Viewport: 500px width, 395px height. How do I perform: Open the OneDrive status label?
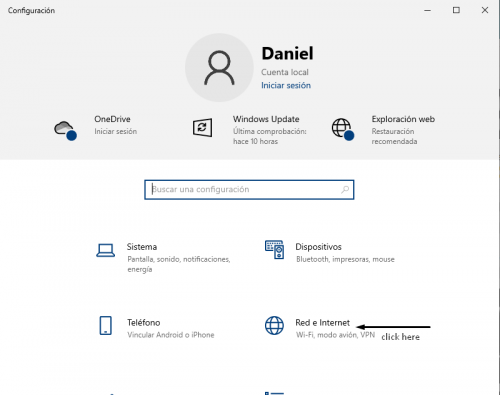[112, 119]
